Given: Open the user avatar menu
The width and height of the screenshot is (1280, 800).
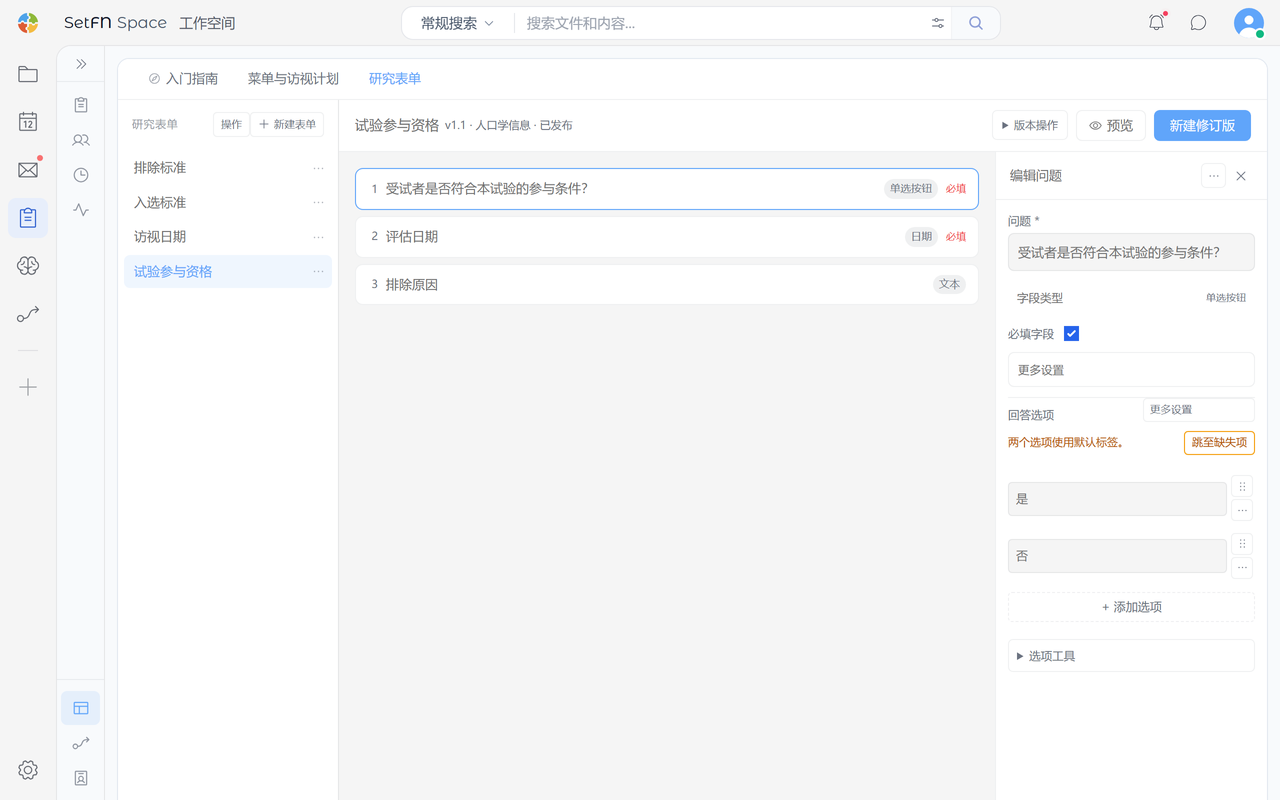Looking at the screenshot, I should point(1249,23).
